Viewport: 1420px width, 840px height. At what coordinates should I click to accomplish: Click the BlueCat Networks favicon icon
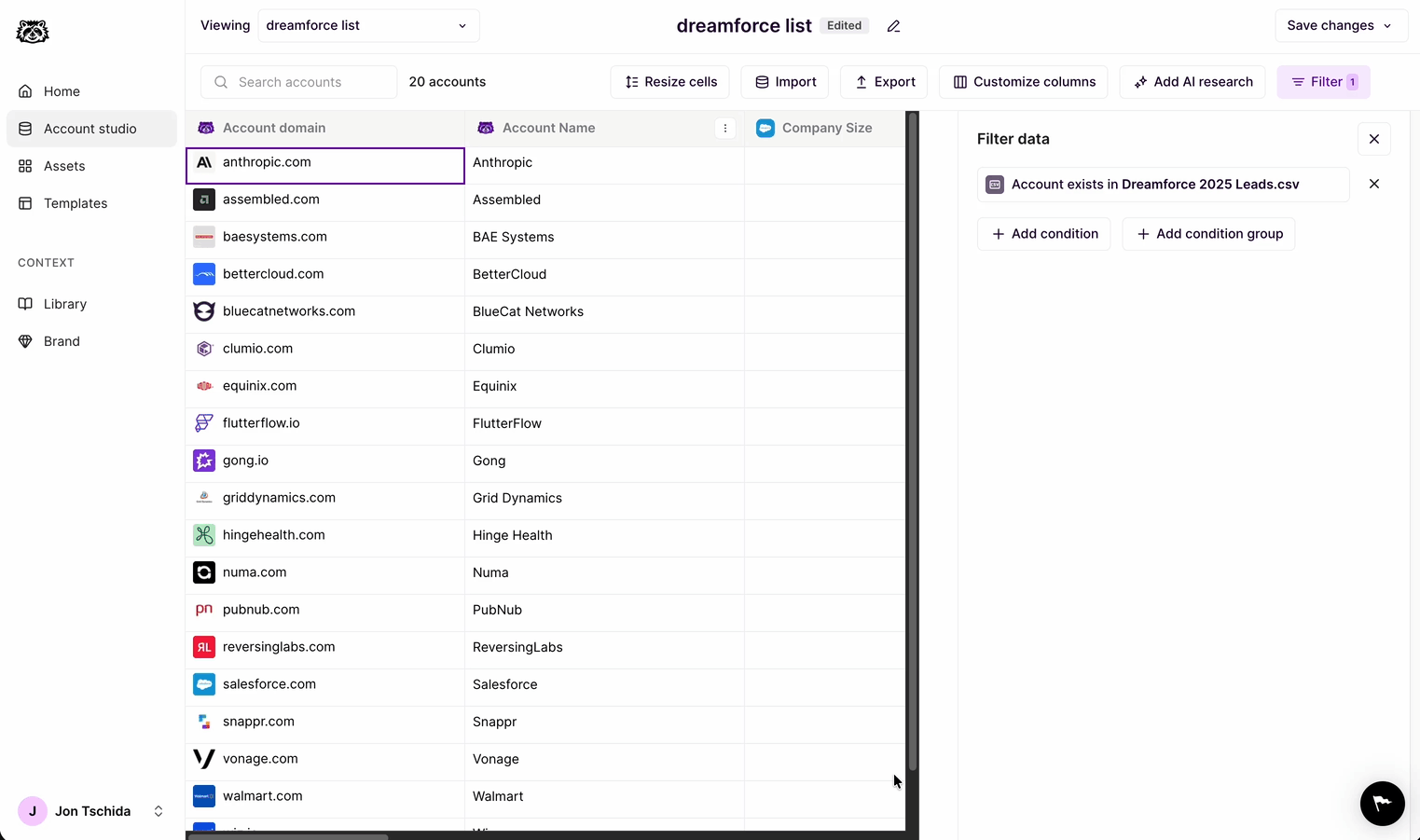(204, 311)
